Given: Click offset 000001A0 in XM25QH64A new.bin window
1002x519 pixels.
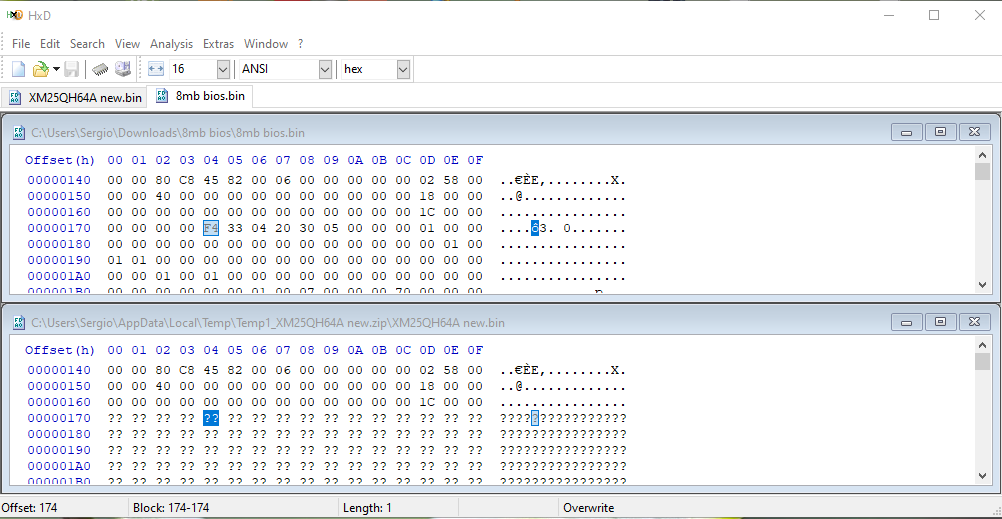Looking at the screenshot, I should pos(59,466).
